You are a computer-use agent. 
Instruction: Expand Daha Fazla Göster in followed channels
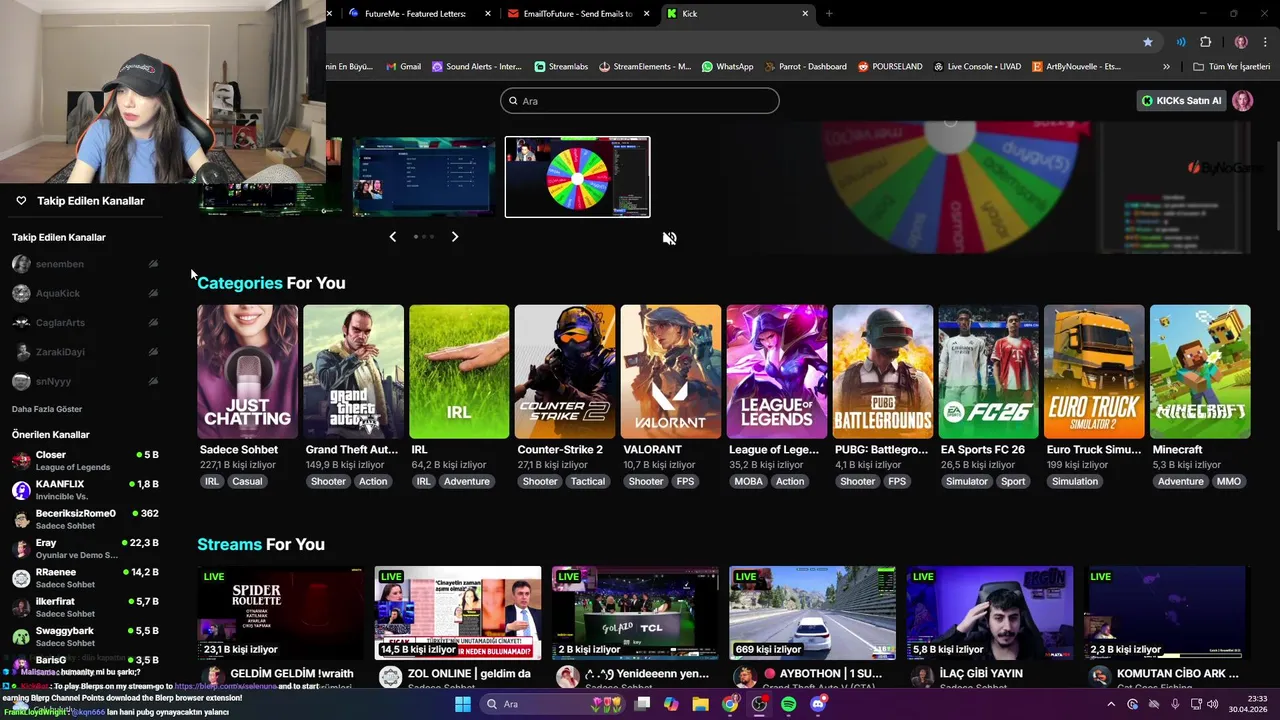[x=47, y=409]
